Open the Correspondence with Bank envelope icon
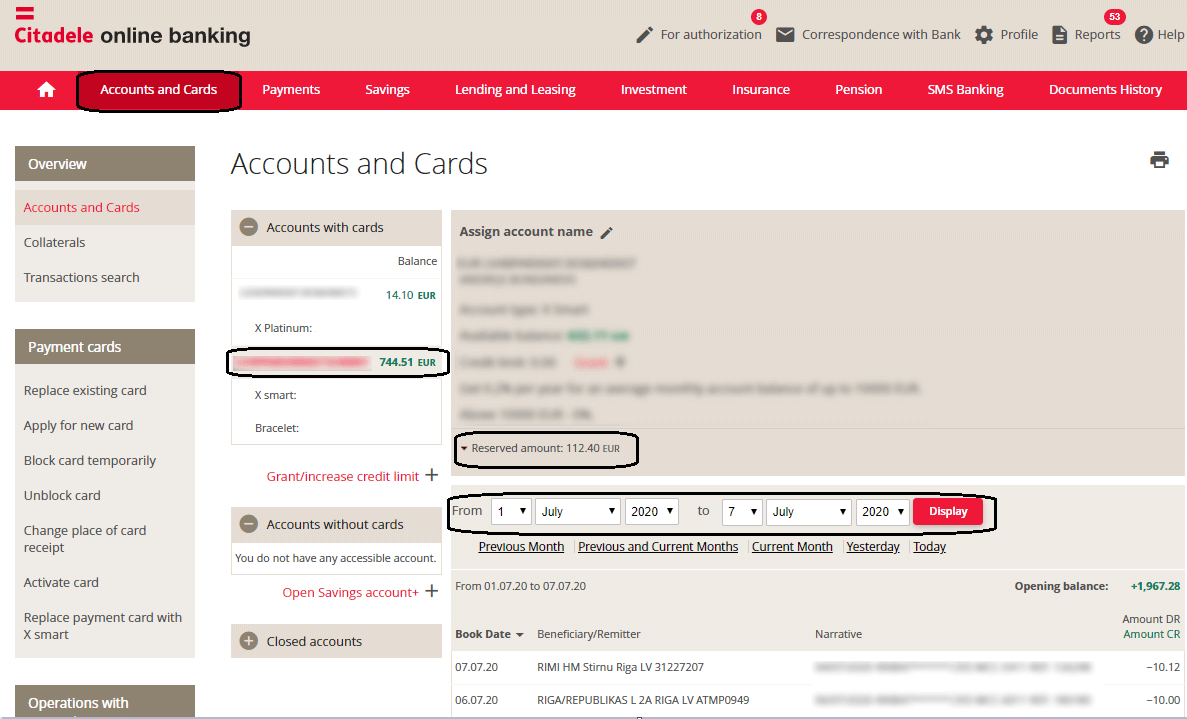The width and height of the screenshot is (1187, 719). point(785,35)
